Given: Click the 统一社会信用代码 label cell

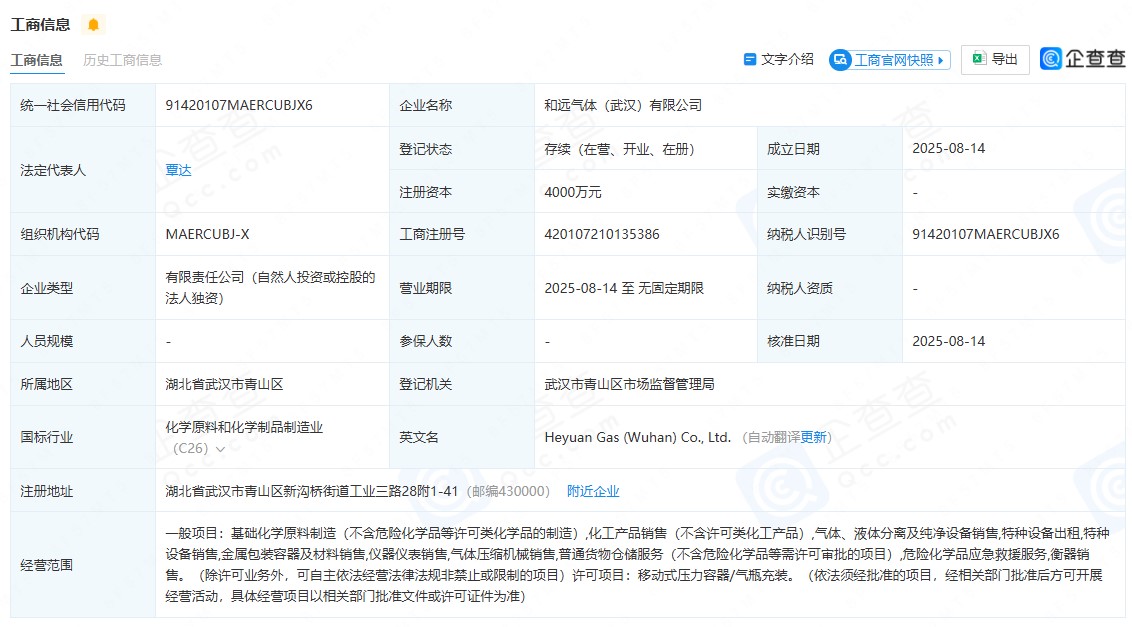Looking at the screenshot, I should (83, 105).
